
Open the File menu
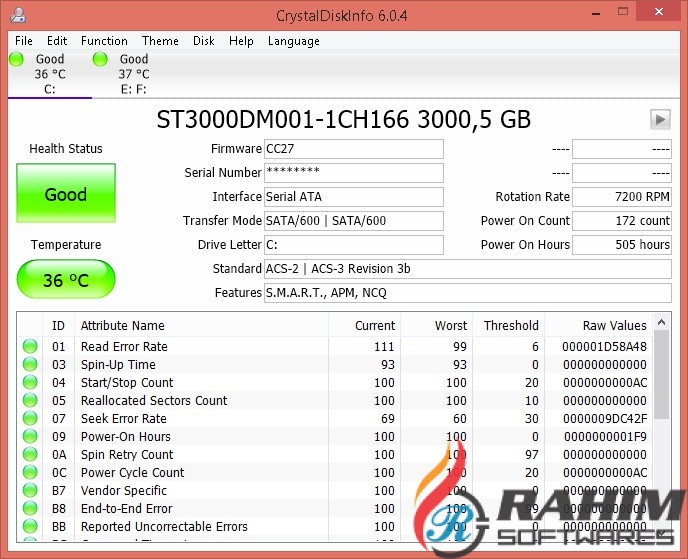24,41
